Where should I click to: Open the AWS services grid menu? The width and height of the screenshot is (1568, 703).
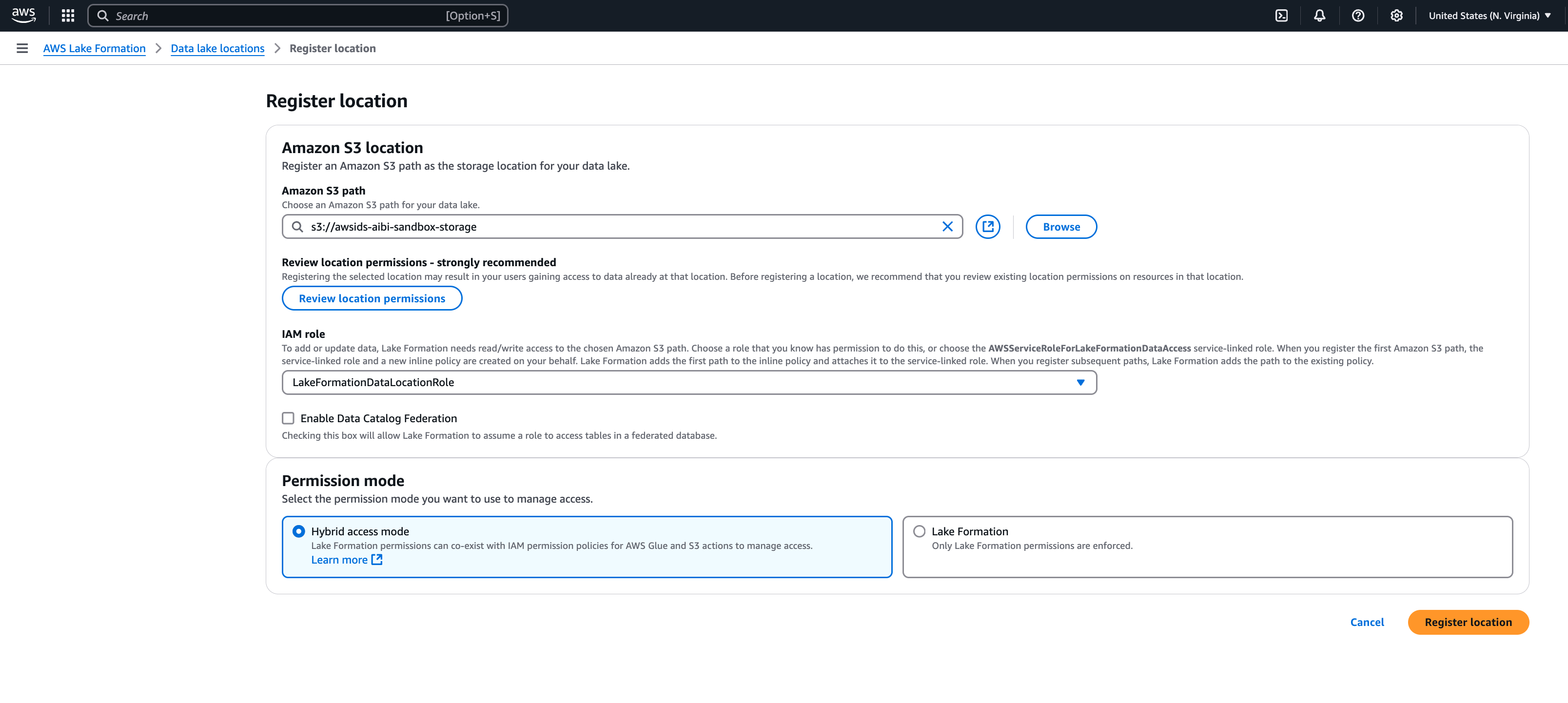(x=67, y=15)
